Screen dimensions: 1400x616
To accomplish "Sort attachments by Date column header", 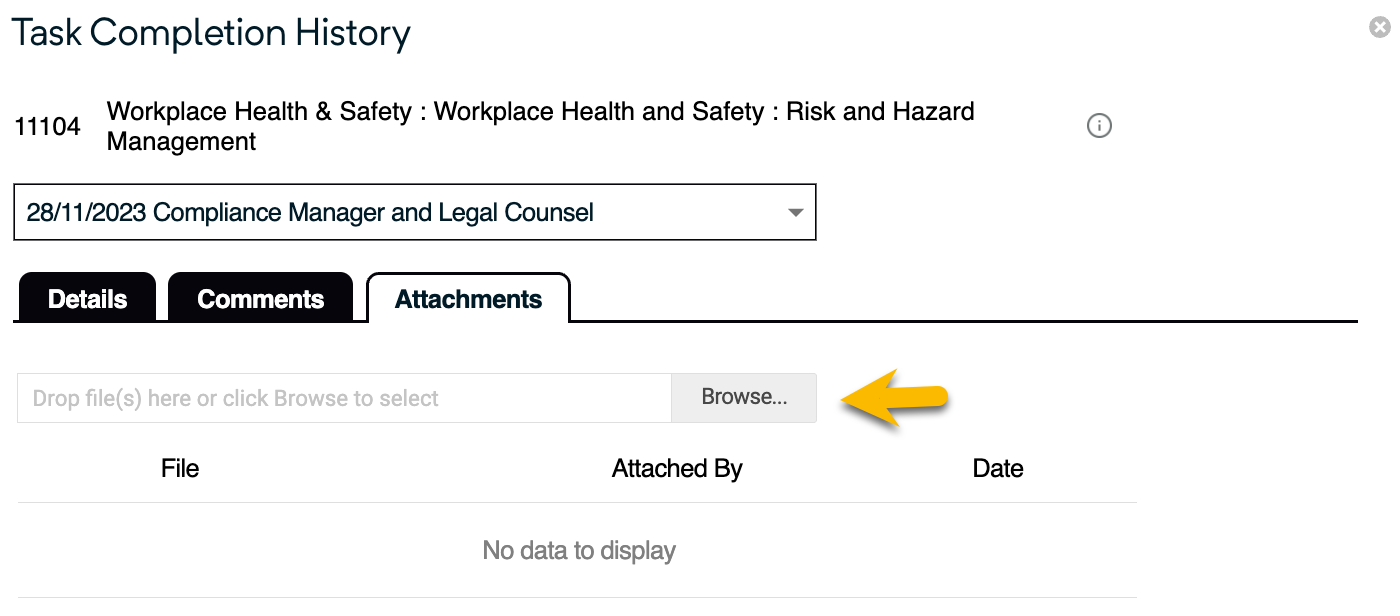I will [x=998, y=469].
